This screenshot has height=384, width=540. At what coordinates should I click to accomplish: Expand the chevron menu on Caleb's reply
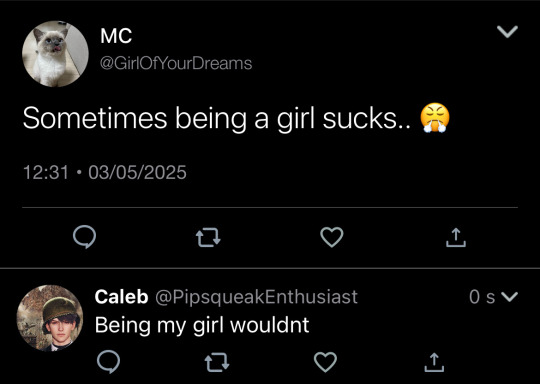pyautogui.click(x=510, y=297)
